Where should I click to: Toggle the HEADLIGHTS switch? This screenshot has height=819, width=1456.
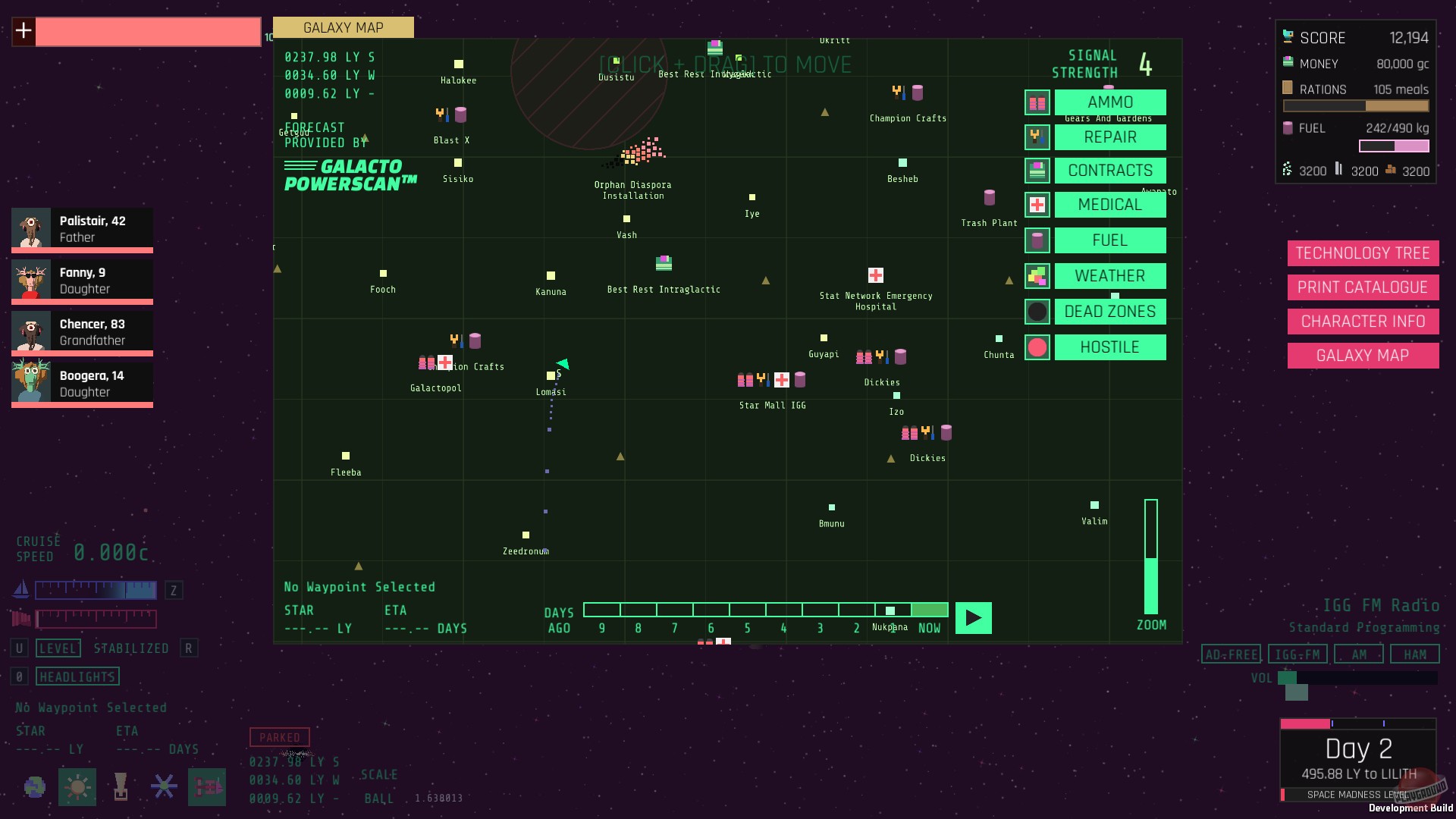pyautogui.click(x=77, y=676)
